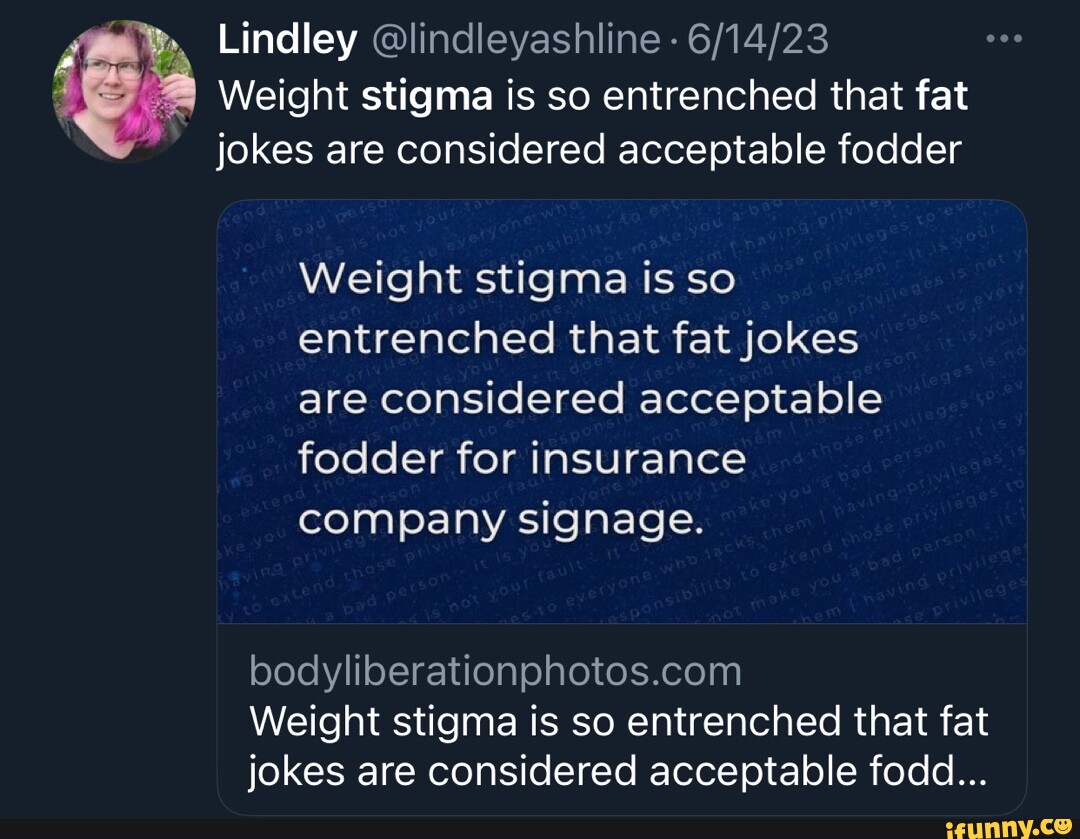Click 'are considered acceptable' line in image
Image resolution: width=1080 pixels, height=839 pixels.
point(591,400)
